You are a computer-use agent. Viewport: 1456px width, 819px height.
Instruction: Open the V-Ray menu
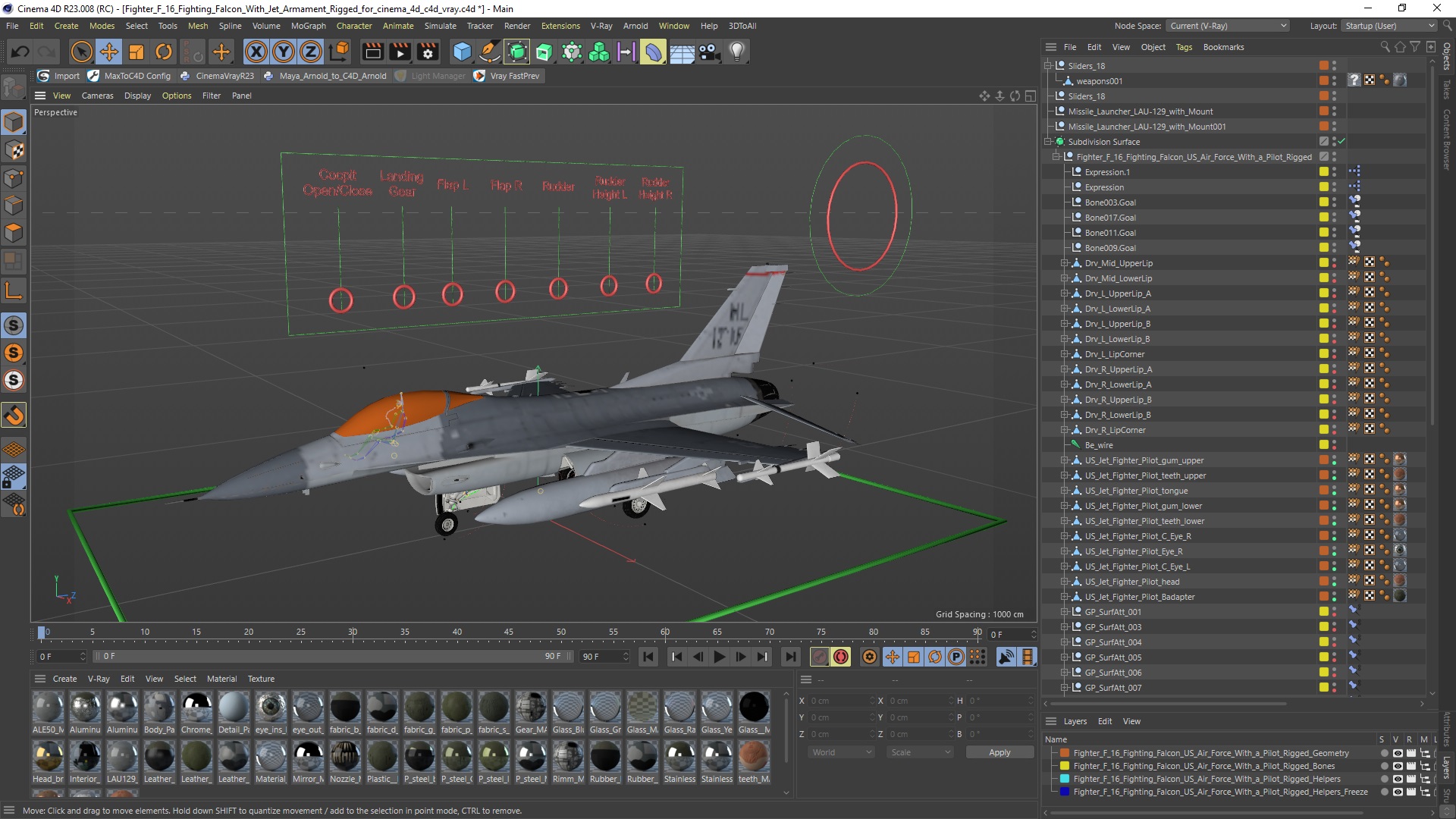coord(601,26)
